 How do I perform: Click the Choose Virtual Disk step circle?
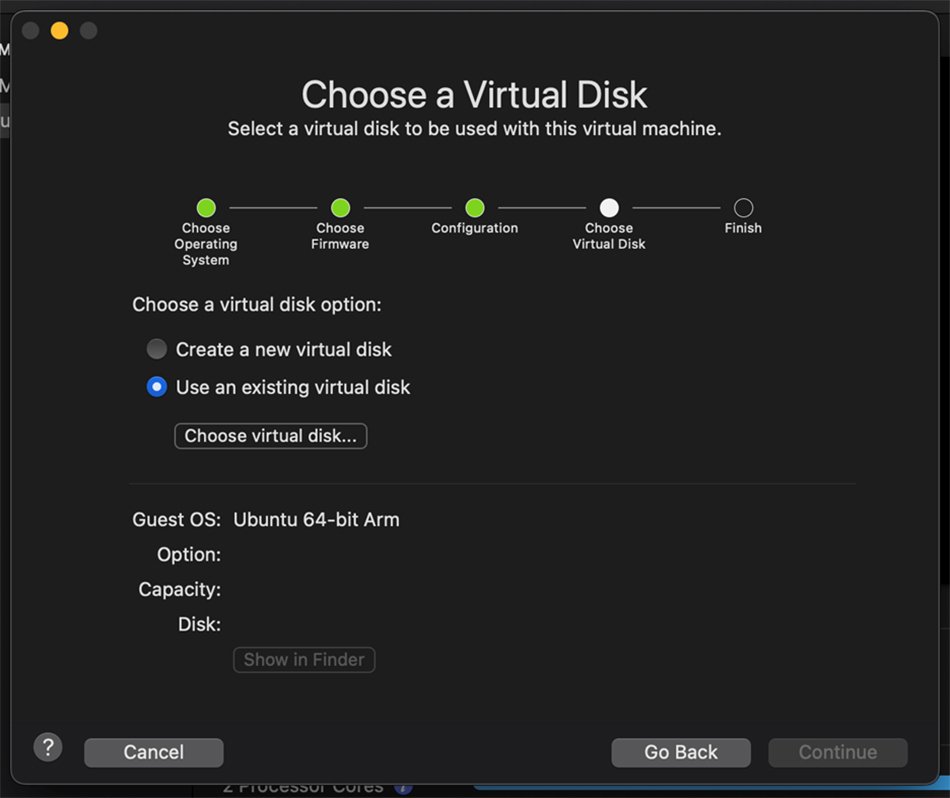point(609,208)
